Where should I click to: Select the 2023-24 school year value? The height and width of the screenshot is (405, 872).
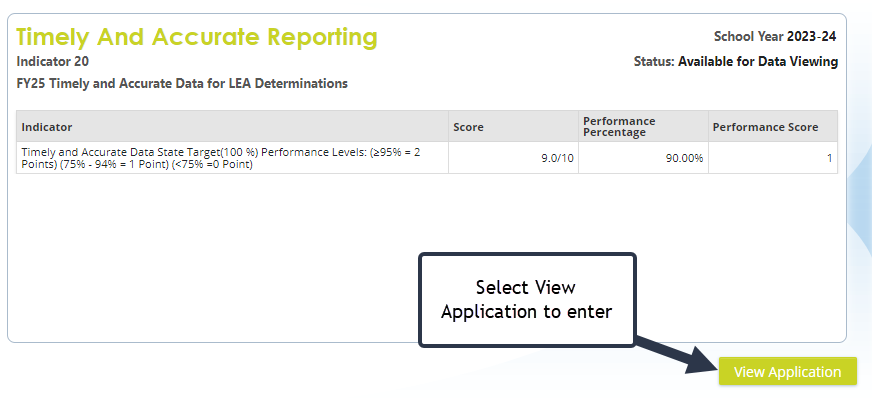tap(812, 37)
